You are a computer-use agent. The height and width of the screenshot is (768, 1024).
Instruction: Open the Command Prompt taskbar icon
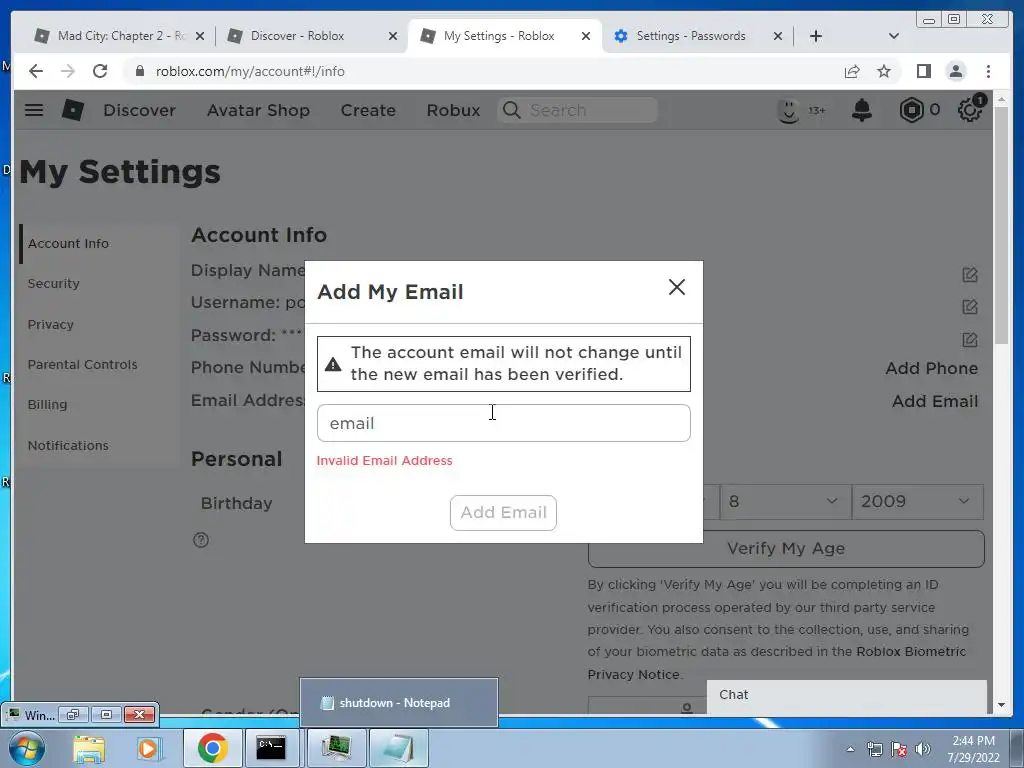point(270,748)
